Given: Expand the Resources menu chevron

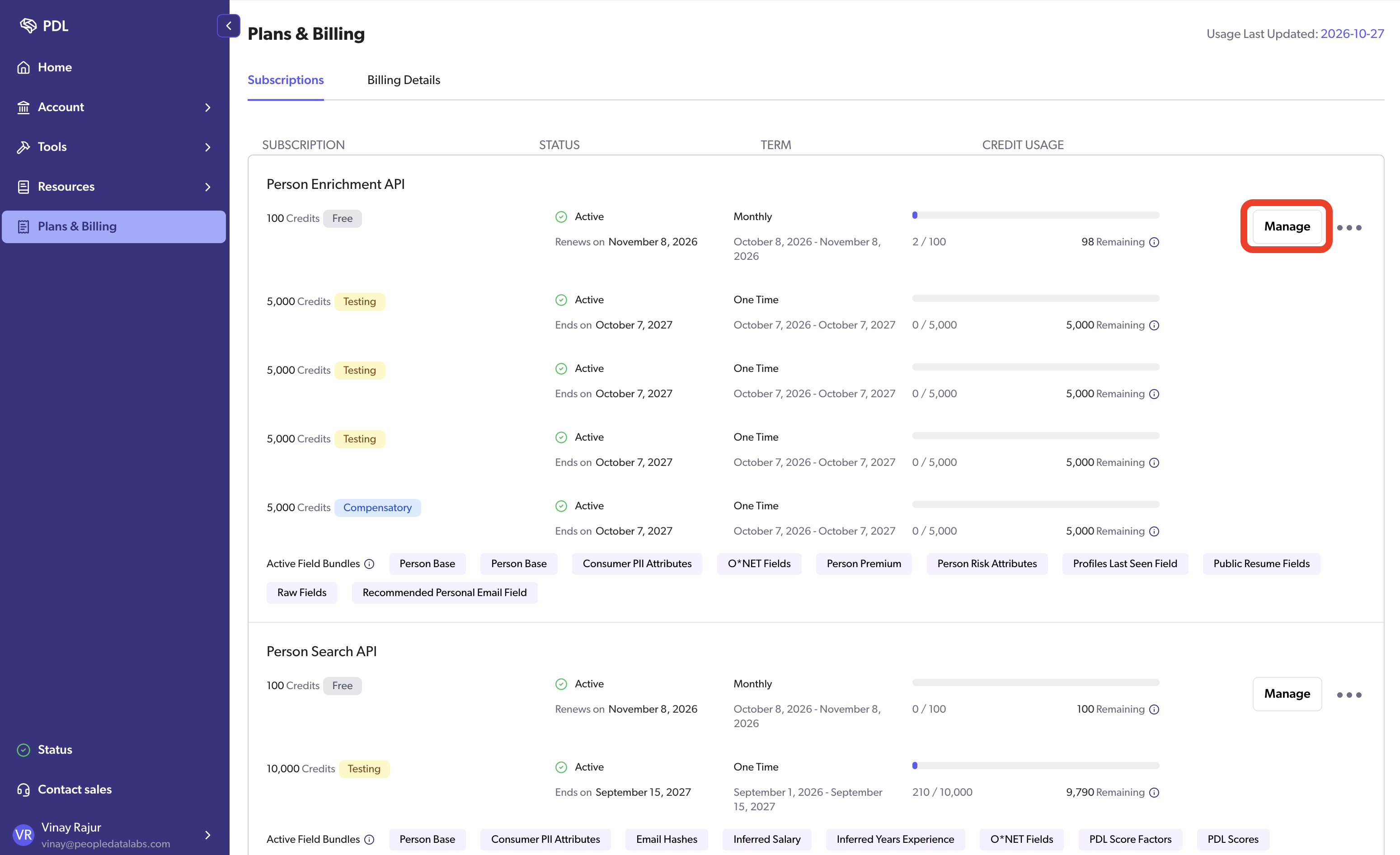Looking at the screenshot, I should point(207,187).
